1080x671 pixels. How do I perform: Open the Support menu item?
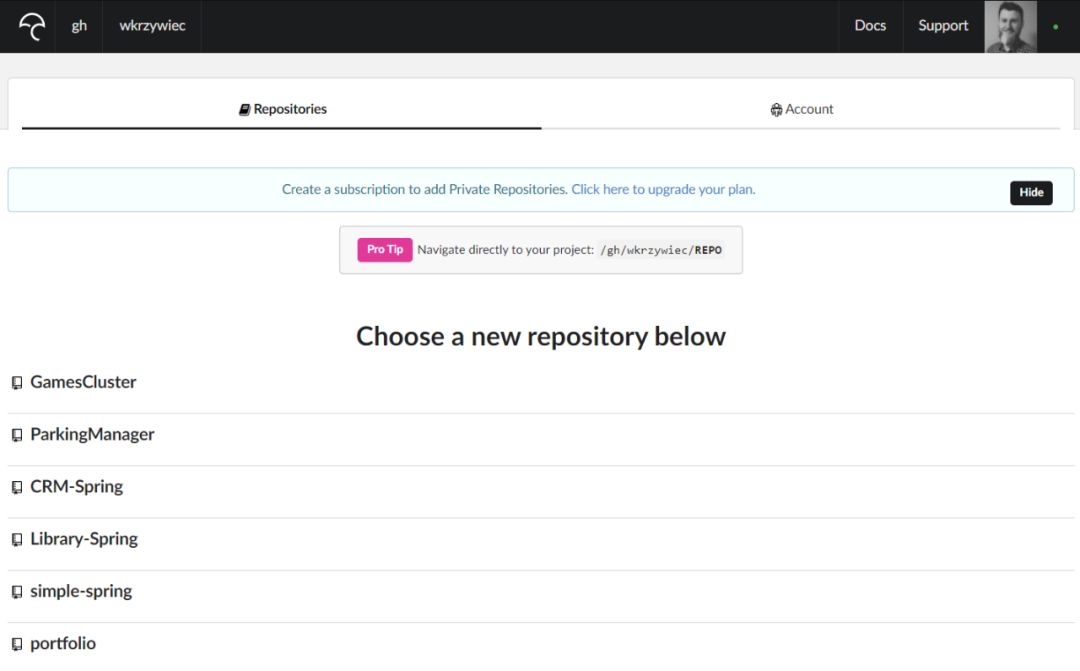pyautogui.click(x=943, y=26)
